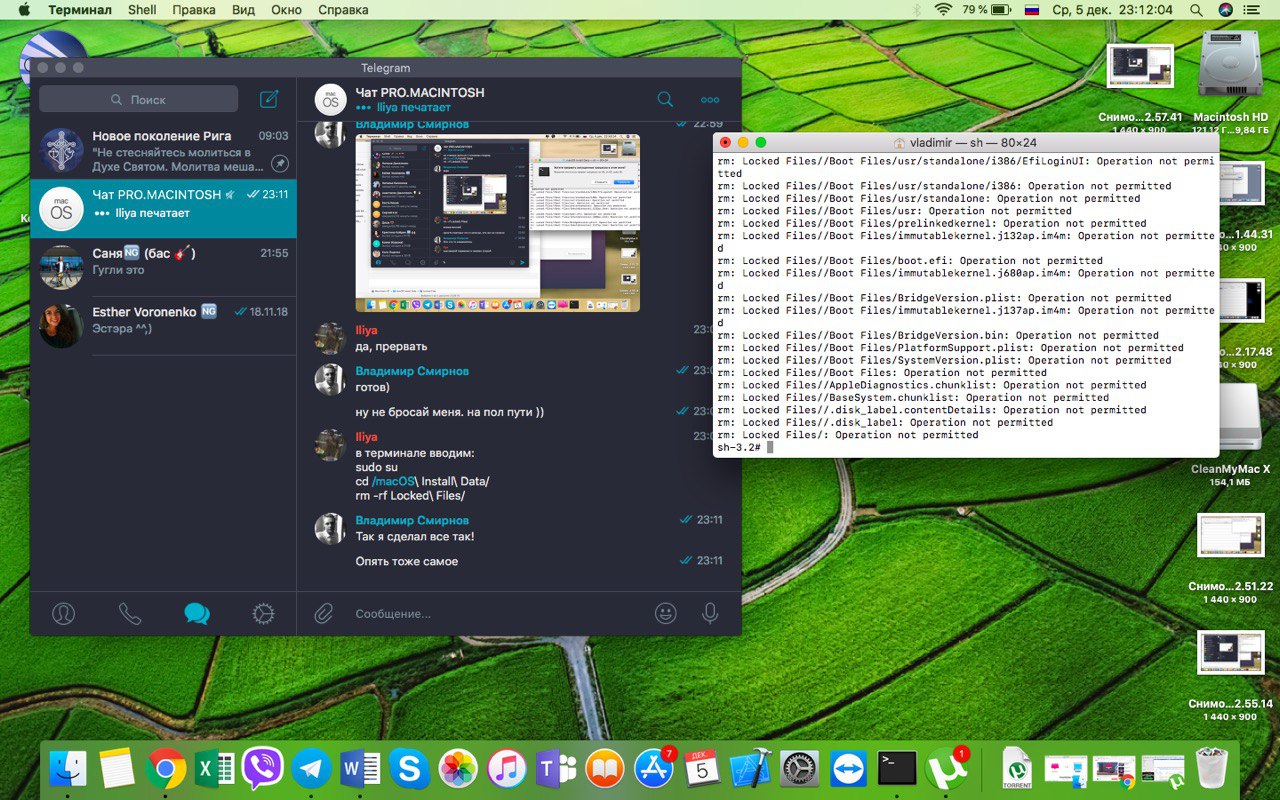This screenshot has width=1280, height=800.
Task: Open the chat's three-dot more options
Action: 710,100
